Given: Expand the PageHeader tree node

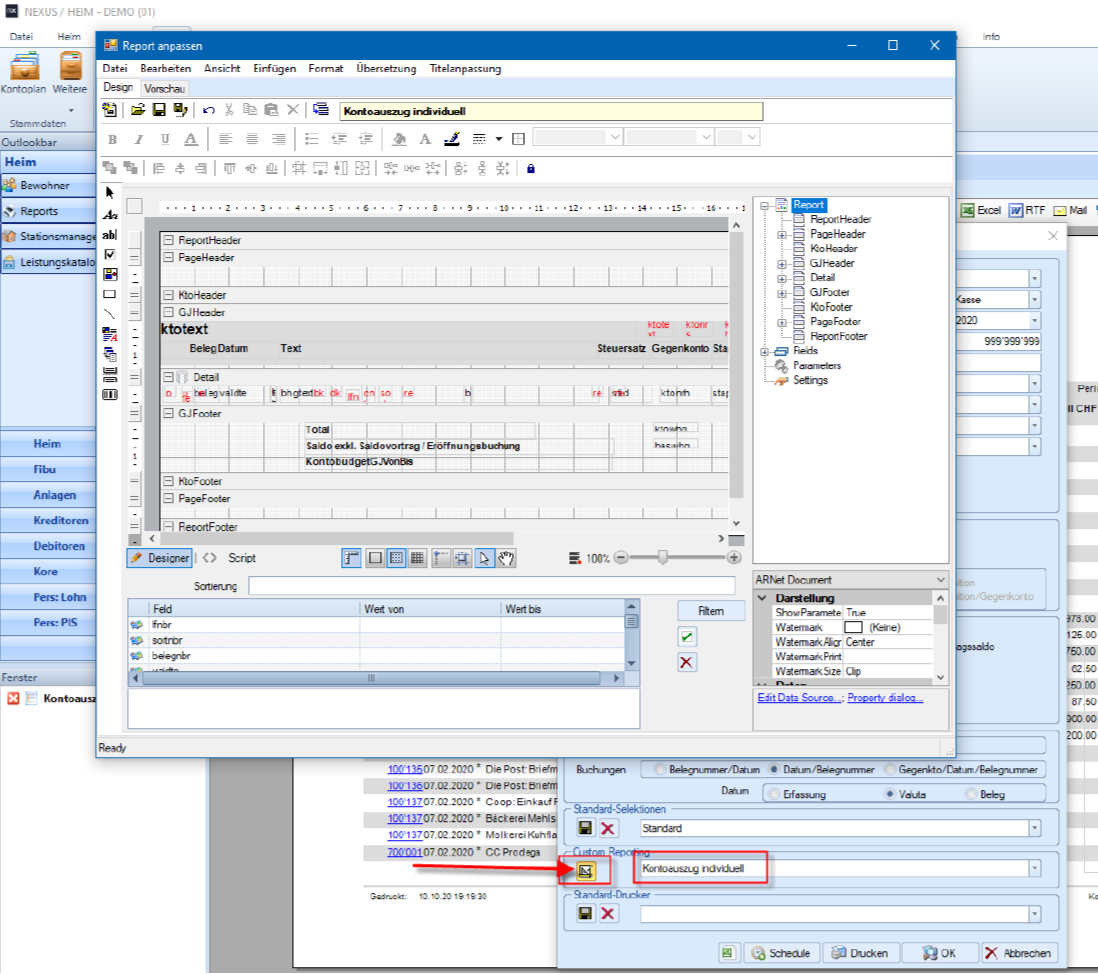Looking at the screenshot, I should click(x=782, y=234).
